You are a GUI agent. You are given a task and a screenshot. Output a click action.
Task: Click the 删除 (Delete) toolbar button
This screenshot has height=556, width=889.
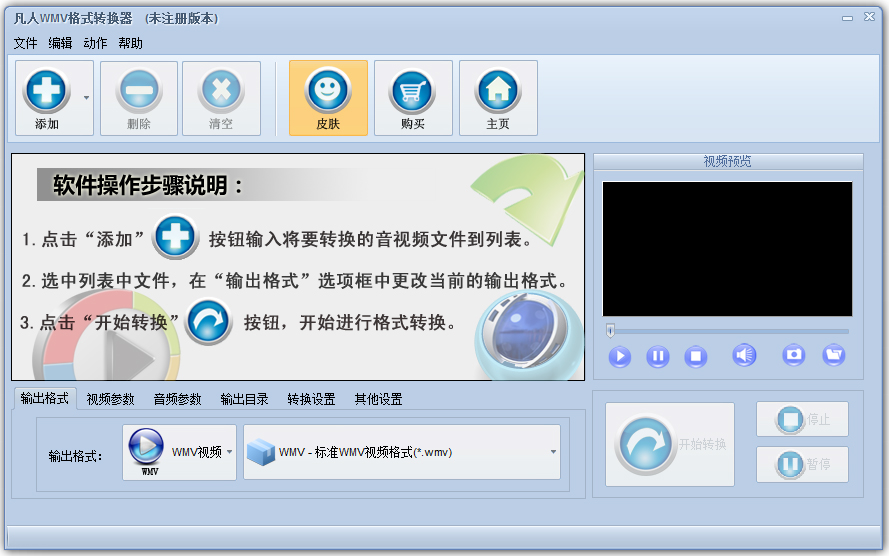139,98
